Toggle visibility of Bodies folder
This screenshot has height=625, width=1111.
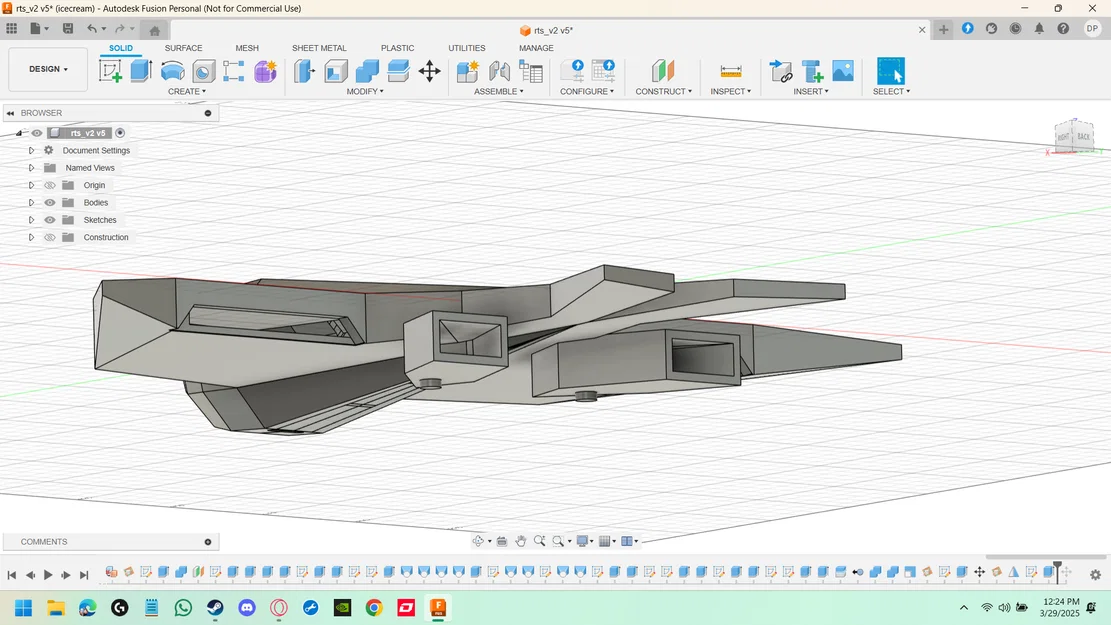click(50, 202)
